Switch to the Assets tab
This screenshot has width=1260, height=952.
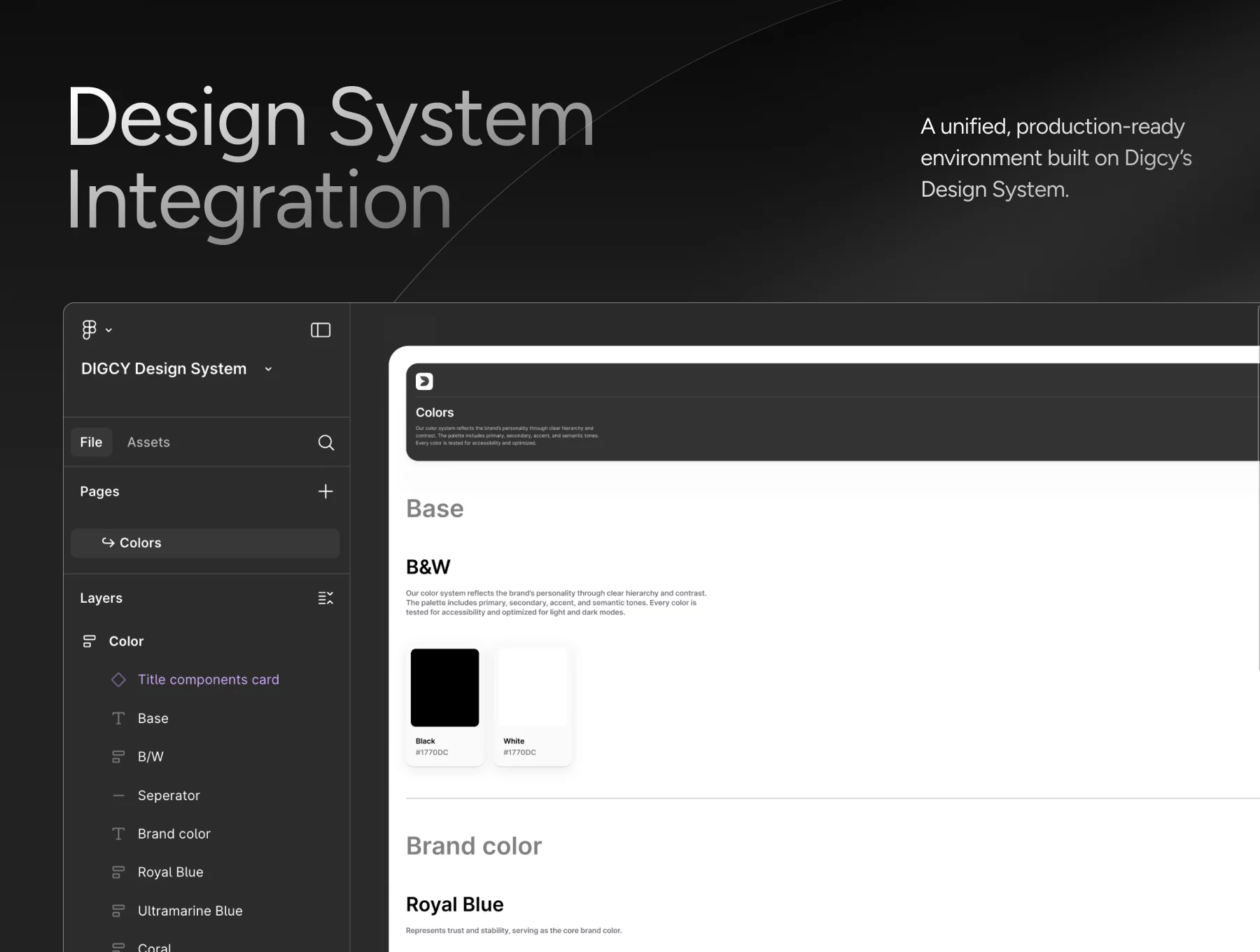pos(148,442)
